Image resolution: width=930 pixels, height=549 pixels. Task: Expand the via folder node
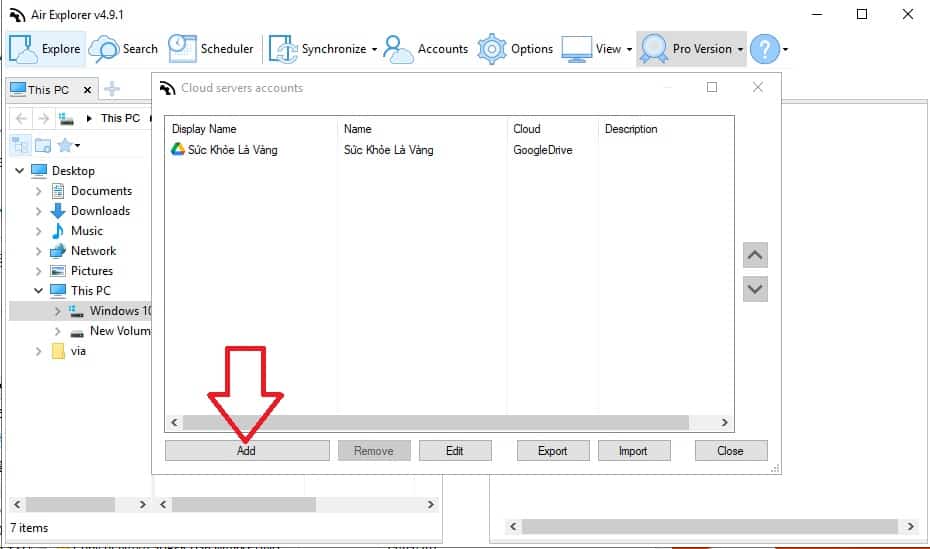tap(39, 351)
